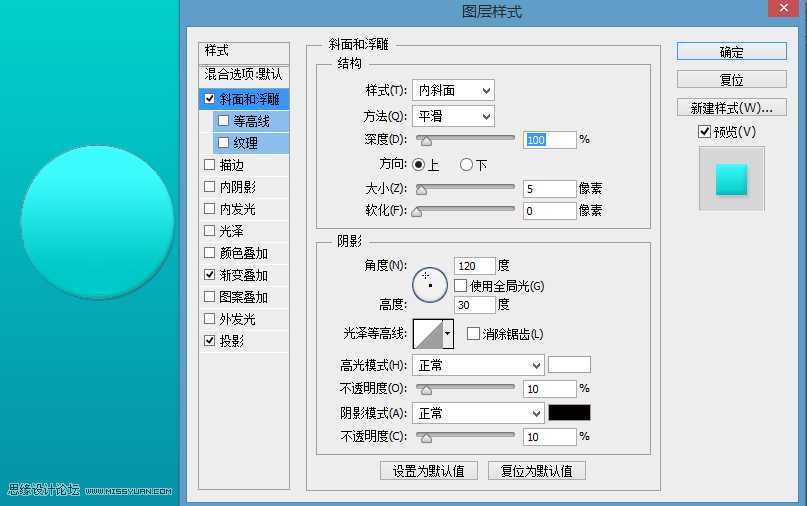Image resolution: width=807 pixels, height=506 pixels.
Task: Select 混合选项:默认 in styles list
Action: [x=244, y=74]
